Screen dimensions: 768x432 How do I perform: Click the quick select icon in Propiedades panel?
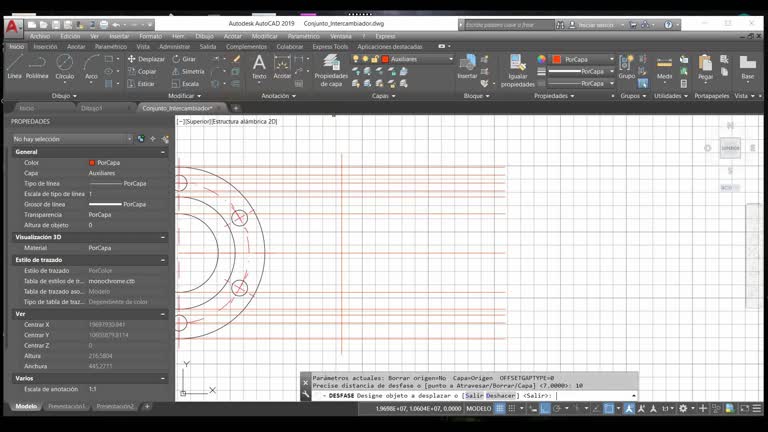165,139
